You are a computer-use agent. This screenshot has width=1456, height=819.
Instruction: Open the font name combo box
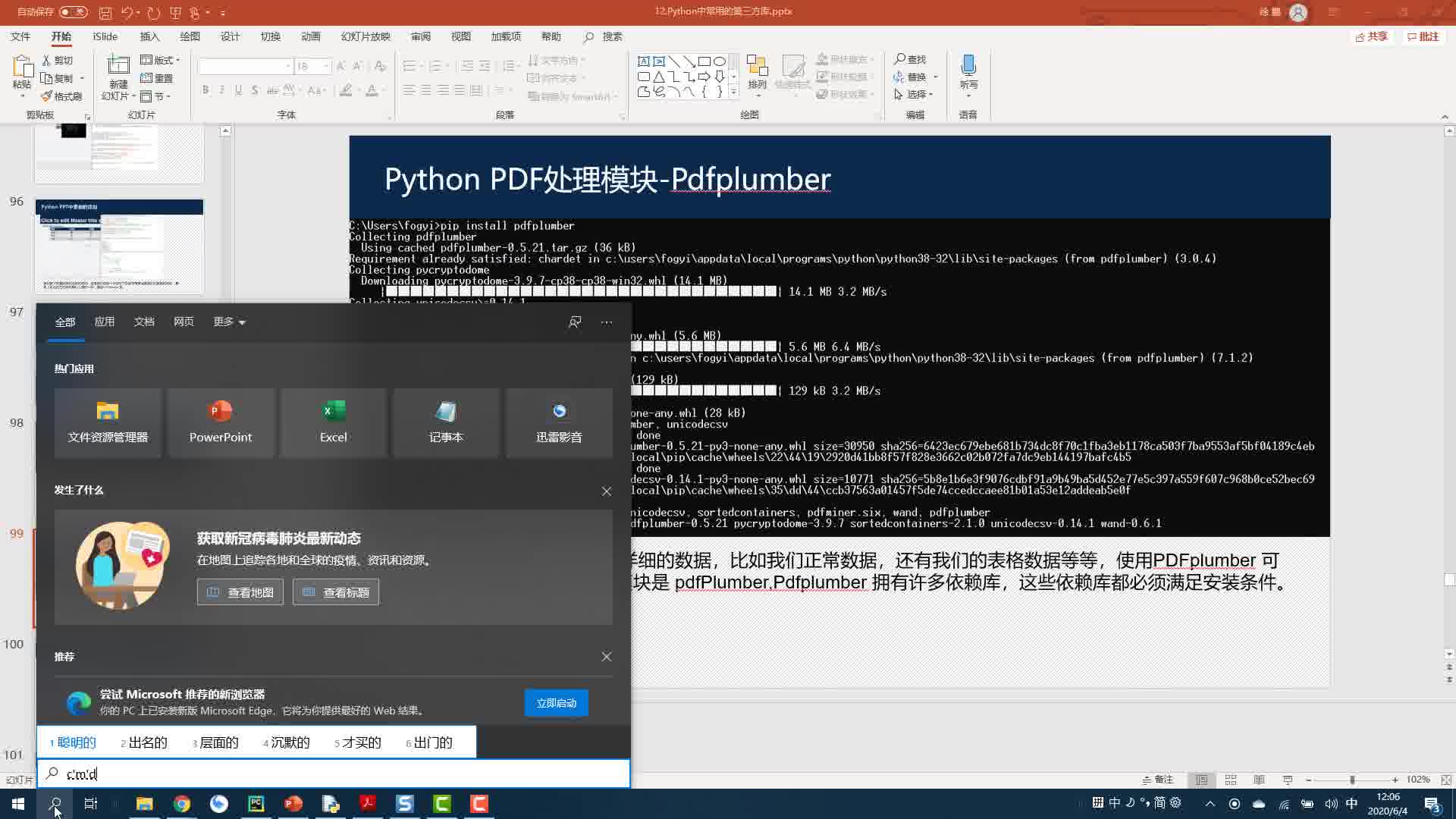coord(245,66)
